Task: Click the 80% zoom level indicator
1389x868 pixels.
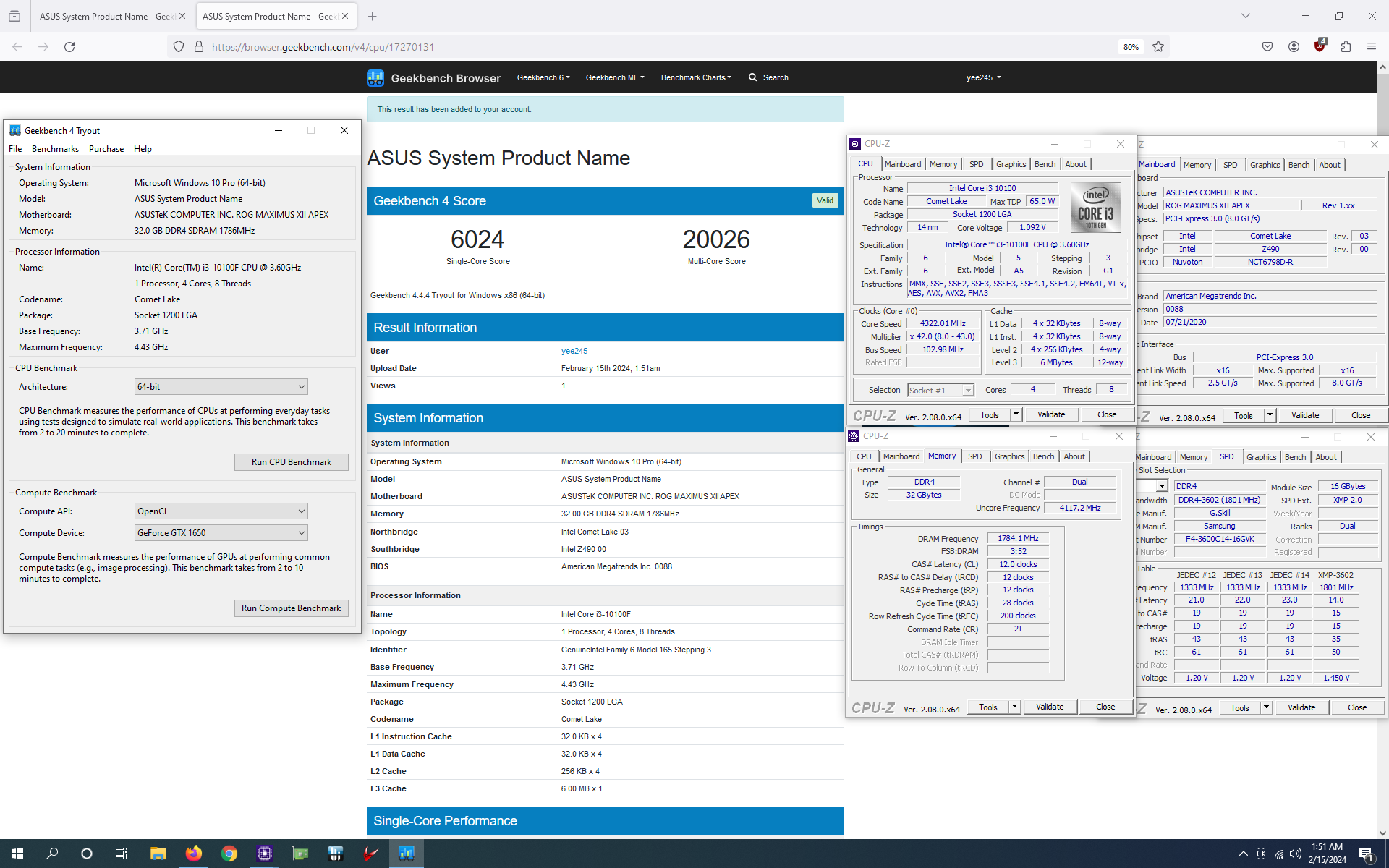Action: (1131, 47)
